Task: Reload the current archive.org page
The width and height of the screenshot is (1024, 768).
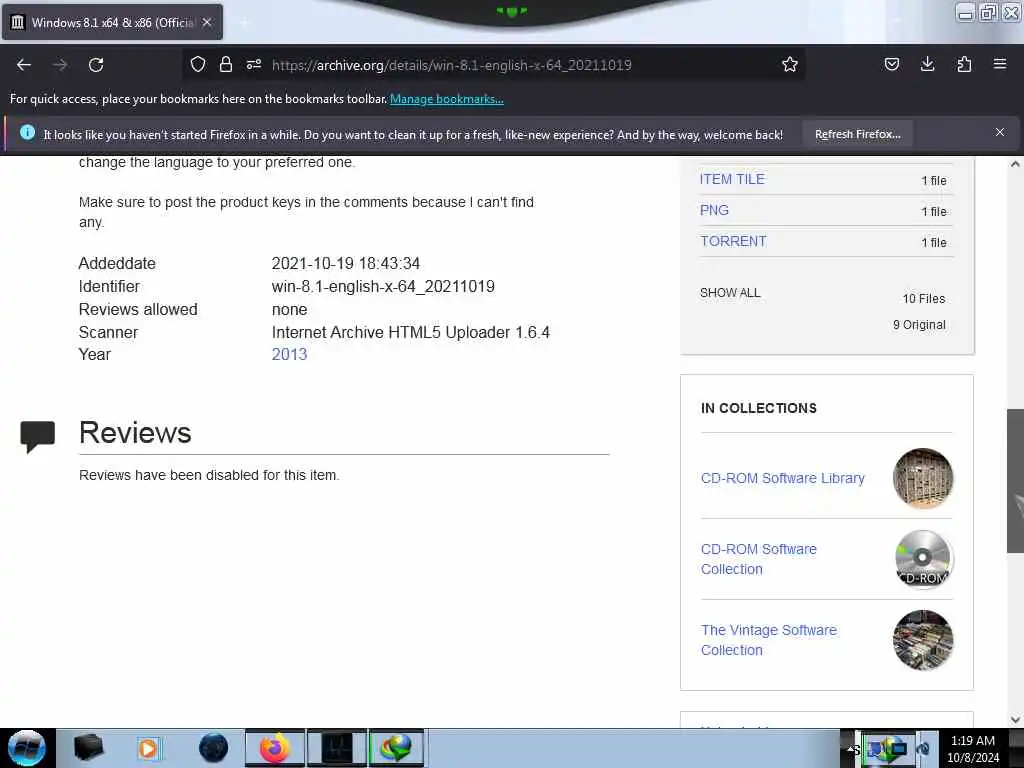Action: [96, 65]
